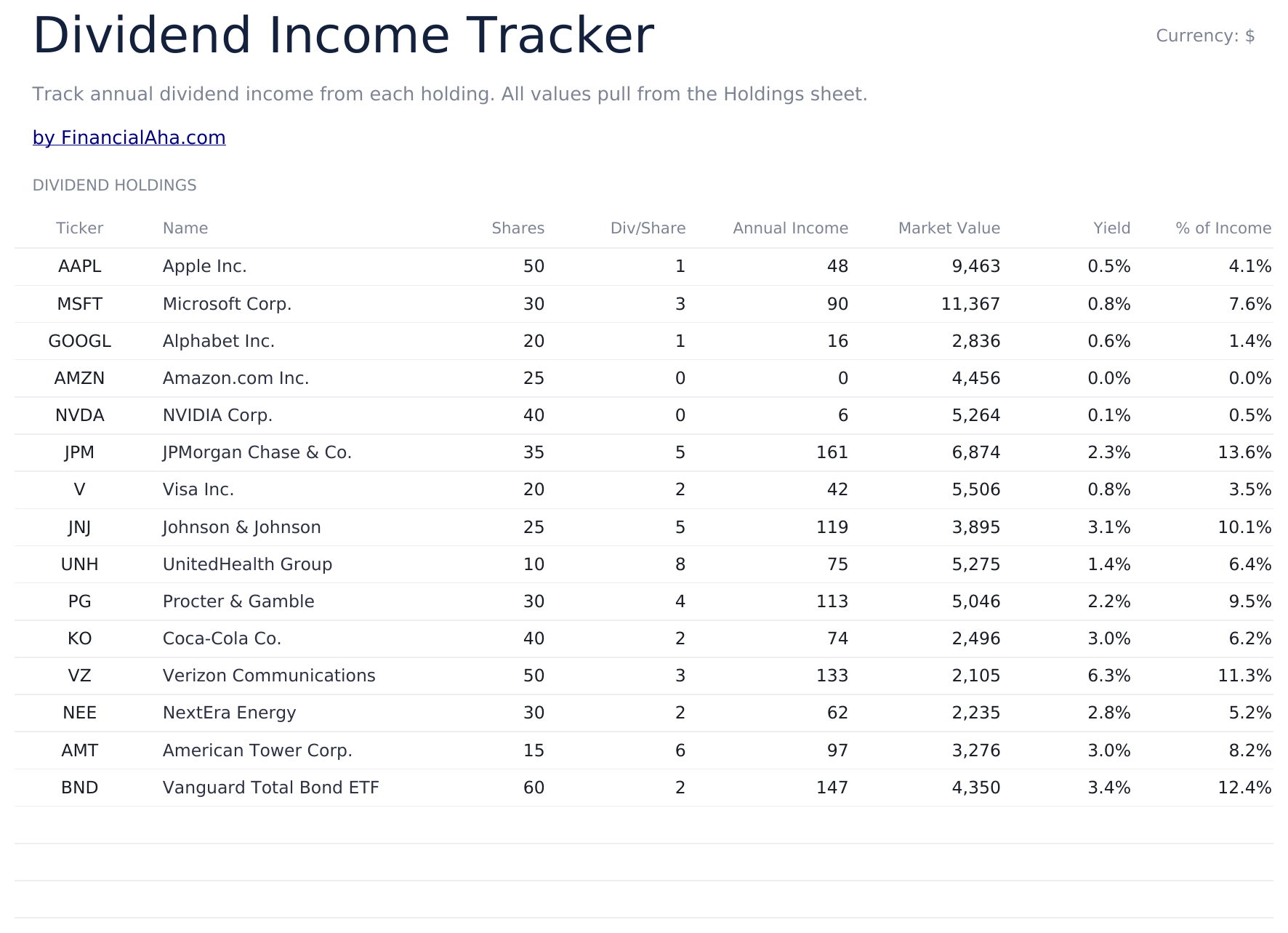This screenshot has height=933, width=1288.
Task: Click the Shares column header
Action: click(518, 228)
